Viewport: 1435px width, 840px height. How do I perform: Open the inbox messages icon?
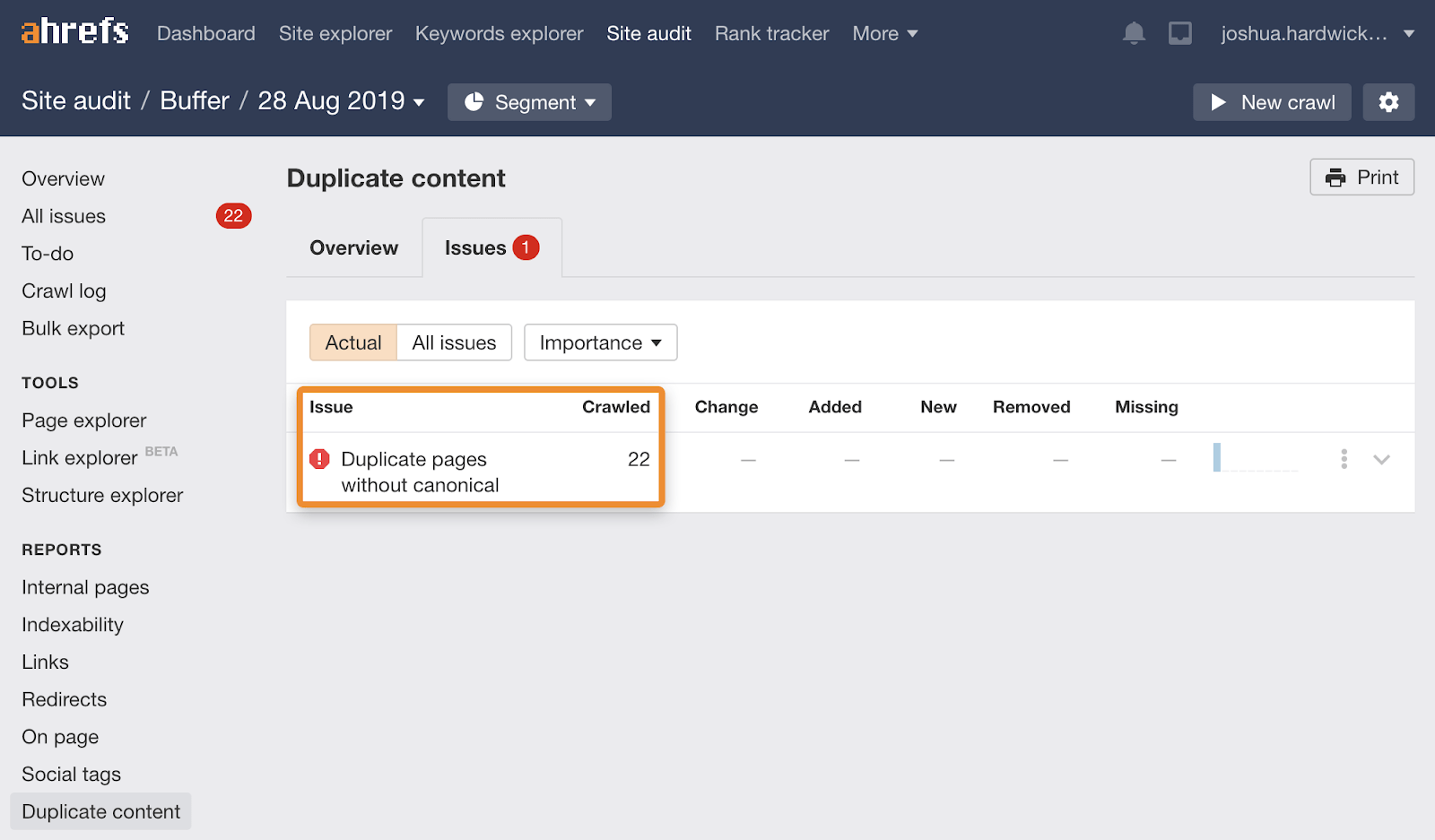1179,32
